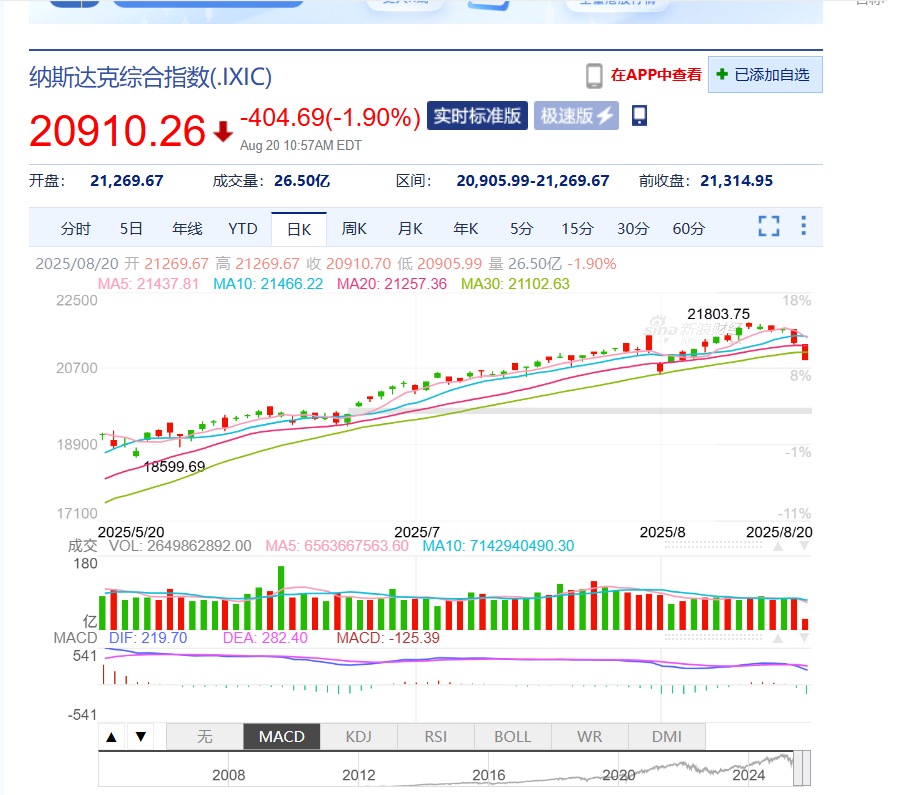Open the 年K yearly tab
The image size is (911, 795).
466,228
